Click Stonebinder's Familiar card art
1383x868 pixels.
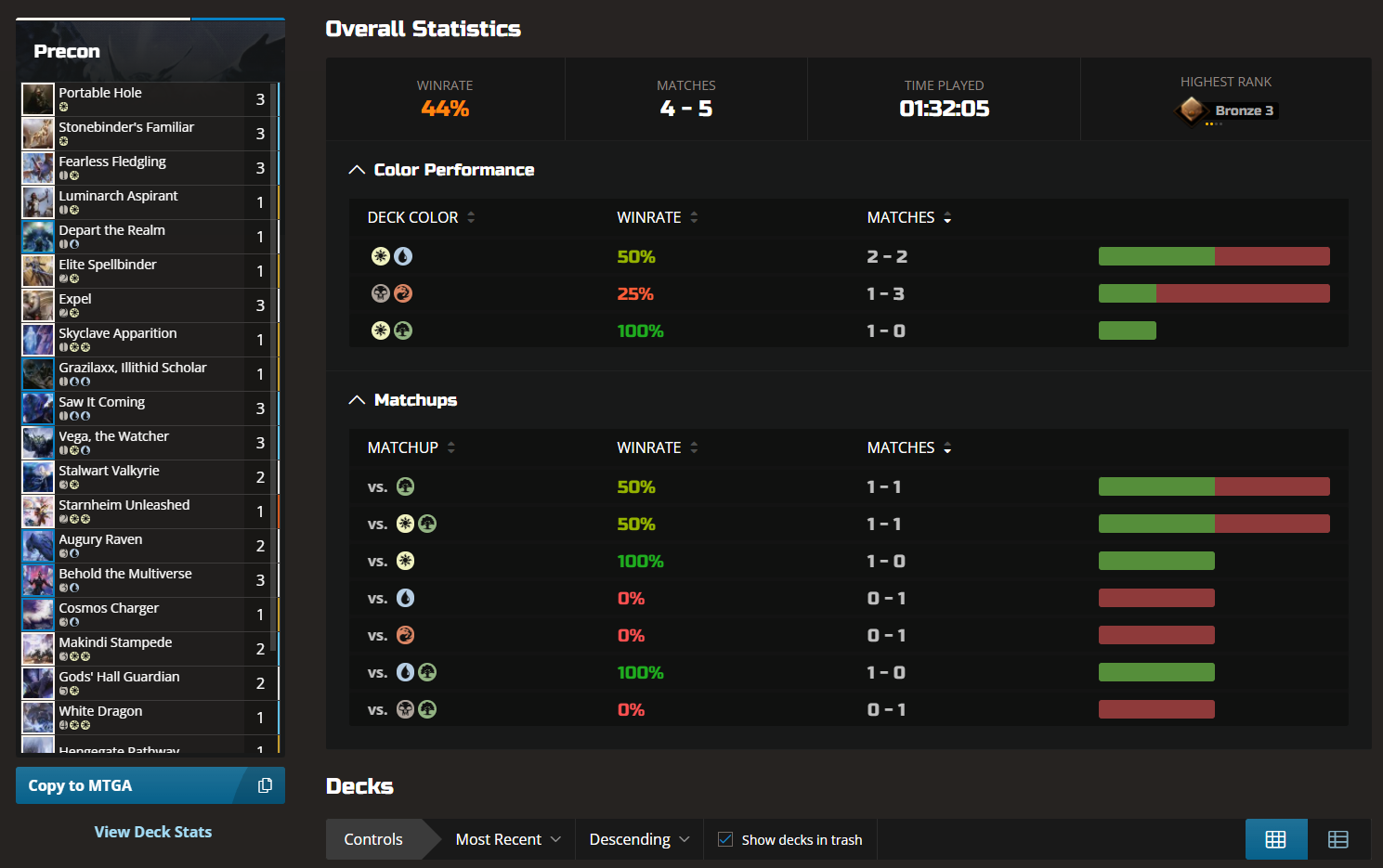[x=38, y=134]
